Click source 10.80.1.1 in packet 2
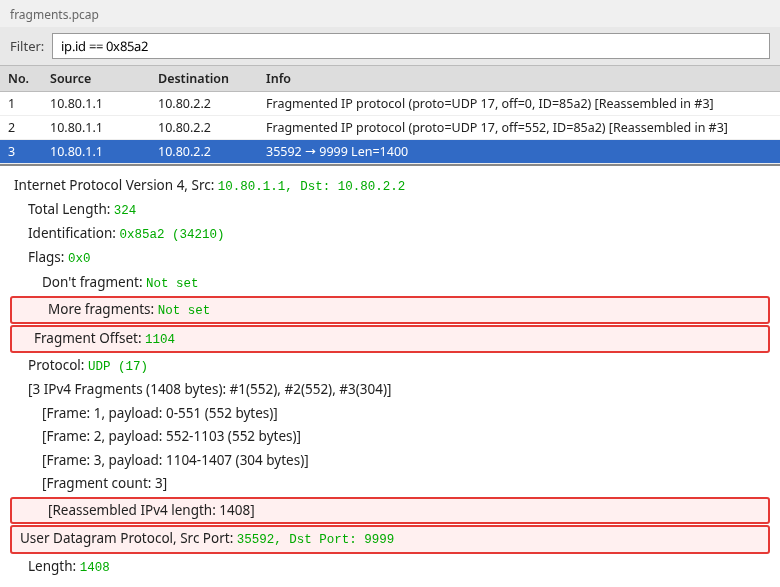The width and height of the screenshot is (780, 587). pos(76,128)
